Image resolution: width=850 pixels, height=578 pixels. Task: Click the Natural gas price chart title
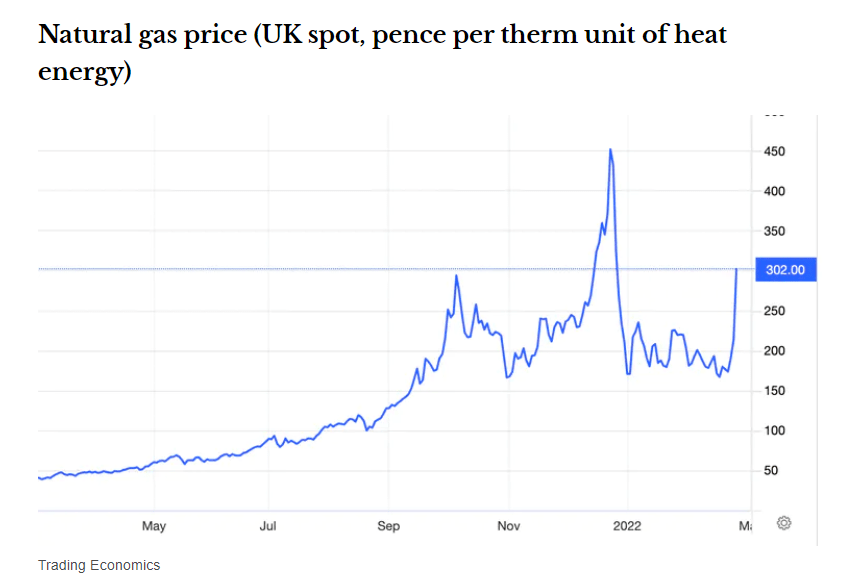382,54
